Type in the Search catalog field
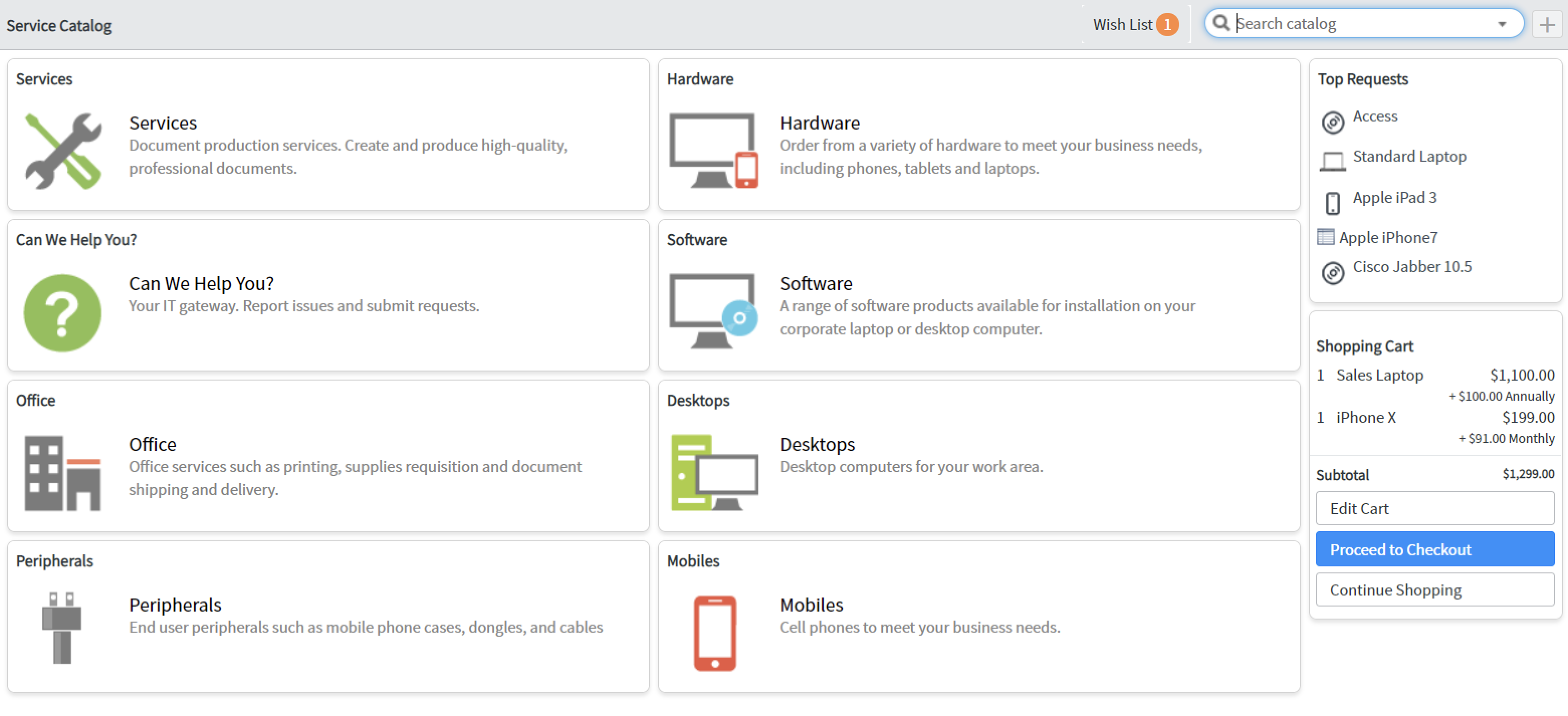Image resolution: width=1568 pixels, height=716 pixels. click(1364, 24)
